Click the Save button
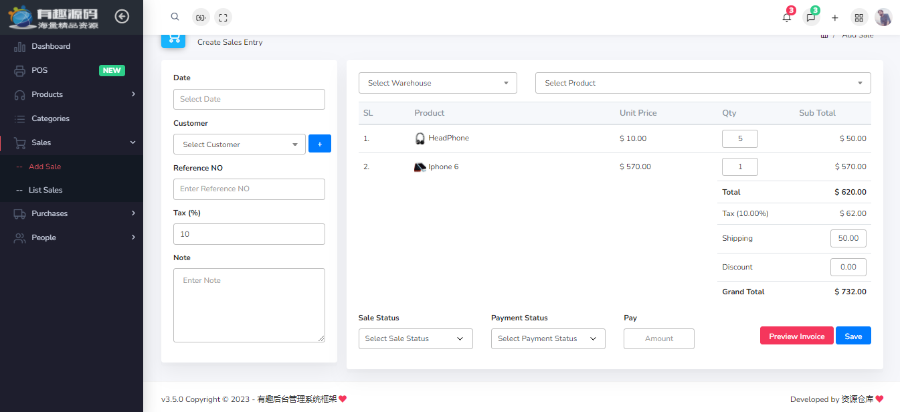Viewport: 900px width, 412px height. coord(854,336)
